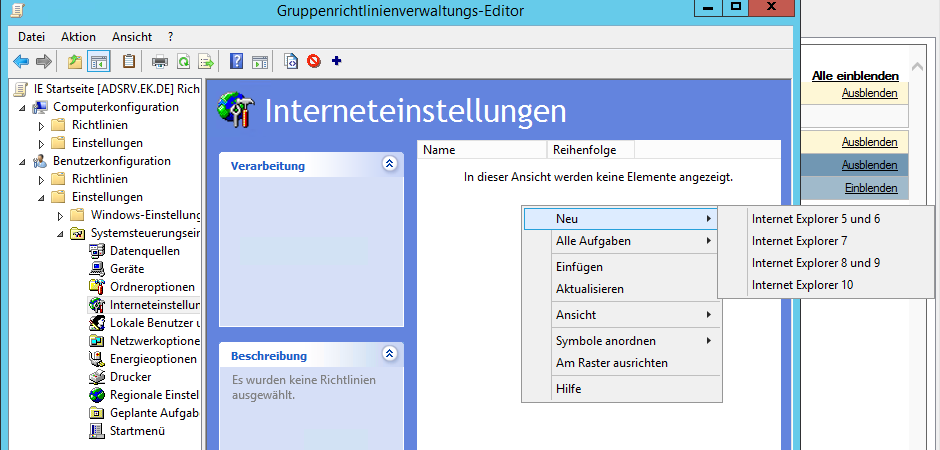Select Internet Explorer 5 und 6
Image resolution: width=940 pixels, height=450 pixels.
click(x=826, y=219)
